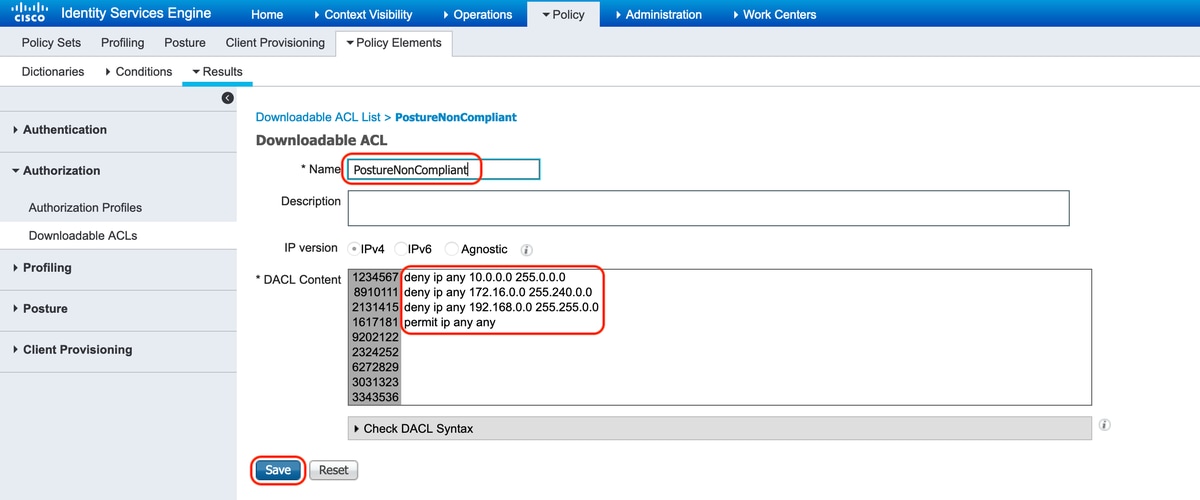Screen dimensions: 1200x500
Task: Click info icon next to Check DACL Syntax
Action: 1105,425
